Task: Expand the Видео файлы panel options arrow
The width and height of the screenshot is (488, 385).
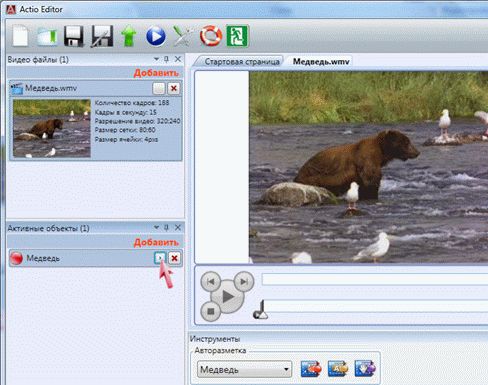Action: coord(156,59)
